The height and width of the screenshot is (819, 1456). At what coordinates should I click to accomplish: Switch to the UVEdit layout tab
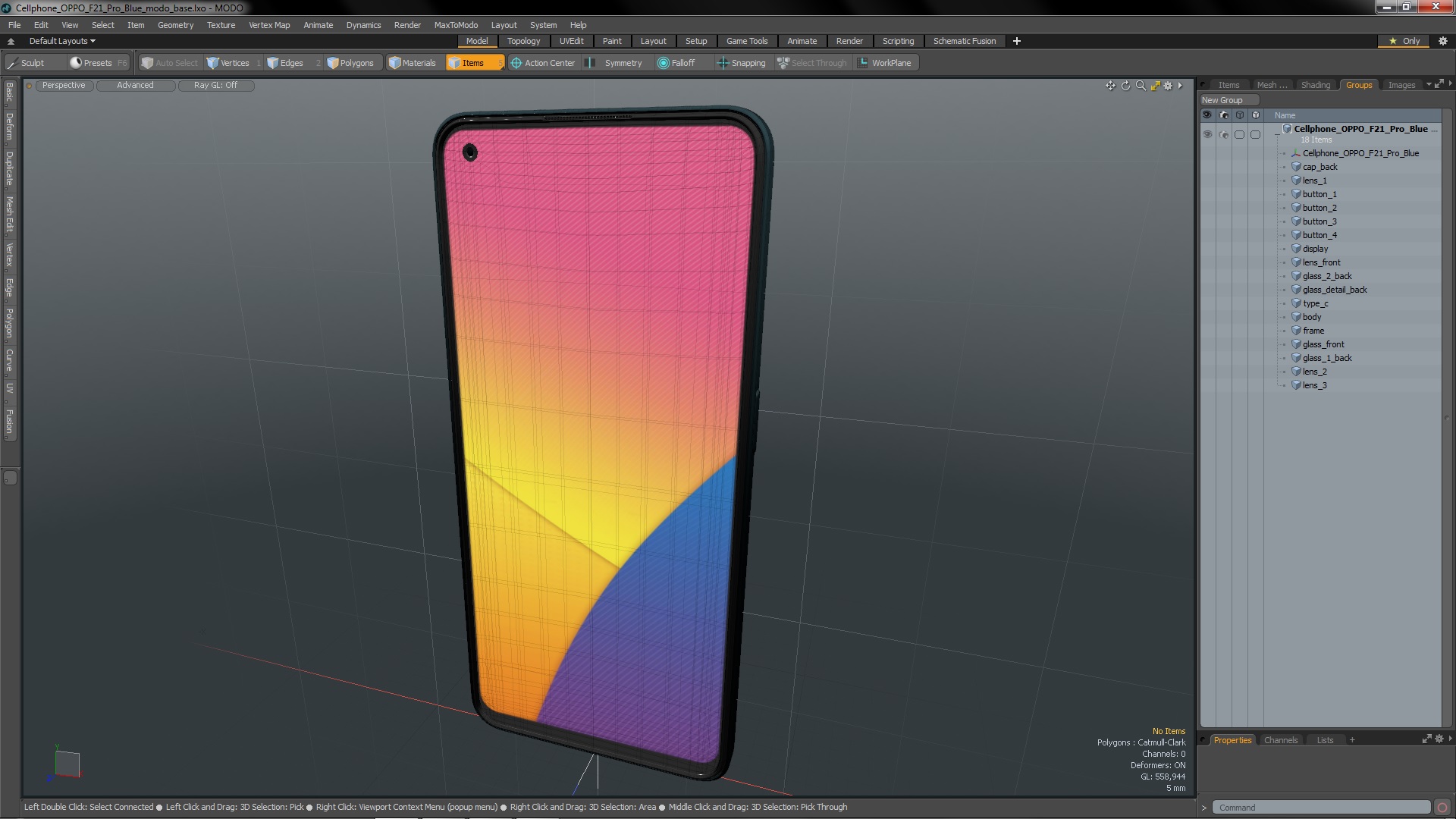point(571,41)
